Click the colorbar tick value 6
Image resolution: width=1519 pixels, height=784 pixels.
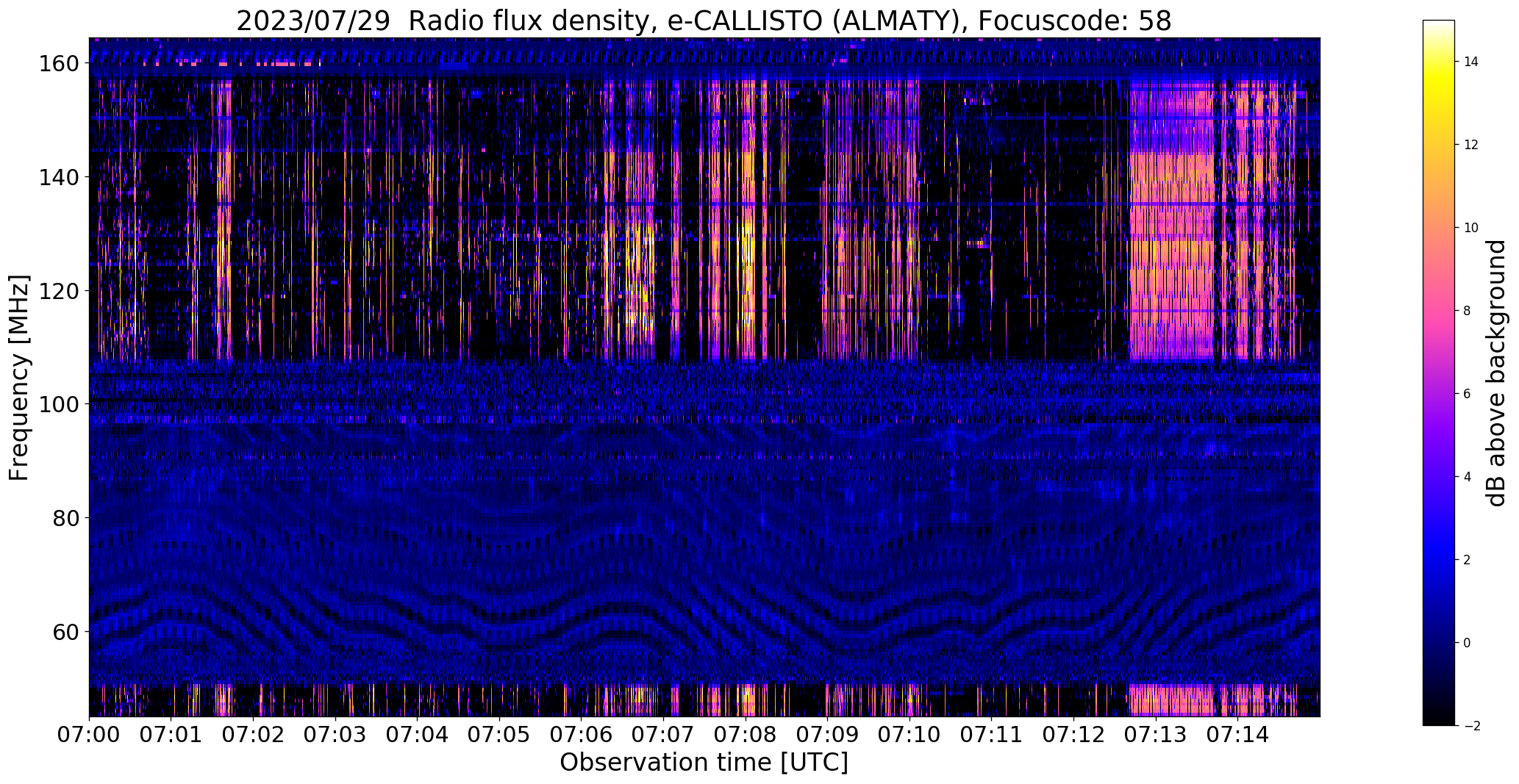point(1468,394)
